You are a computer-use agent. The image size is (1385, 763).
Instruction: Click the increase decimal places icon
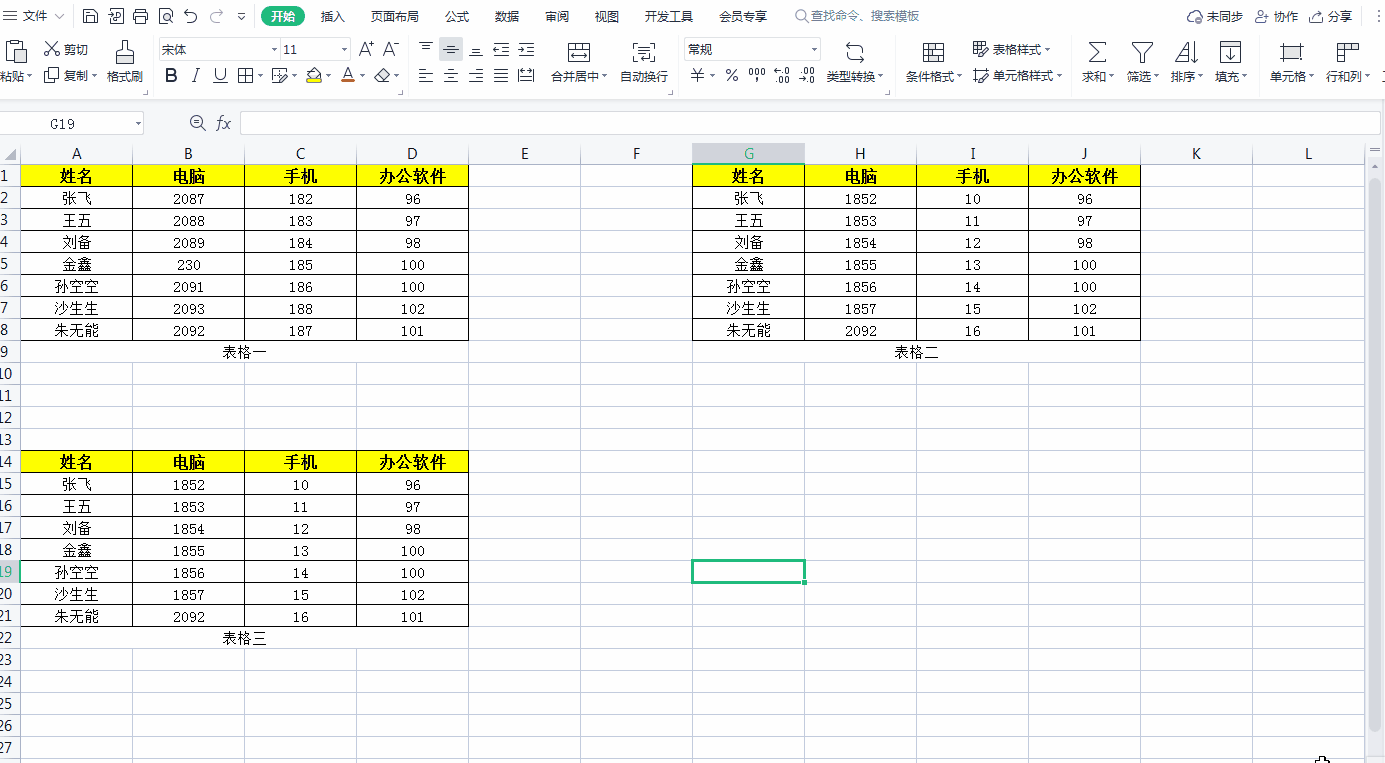pos(782,75)
